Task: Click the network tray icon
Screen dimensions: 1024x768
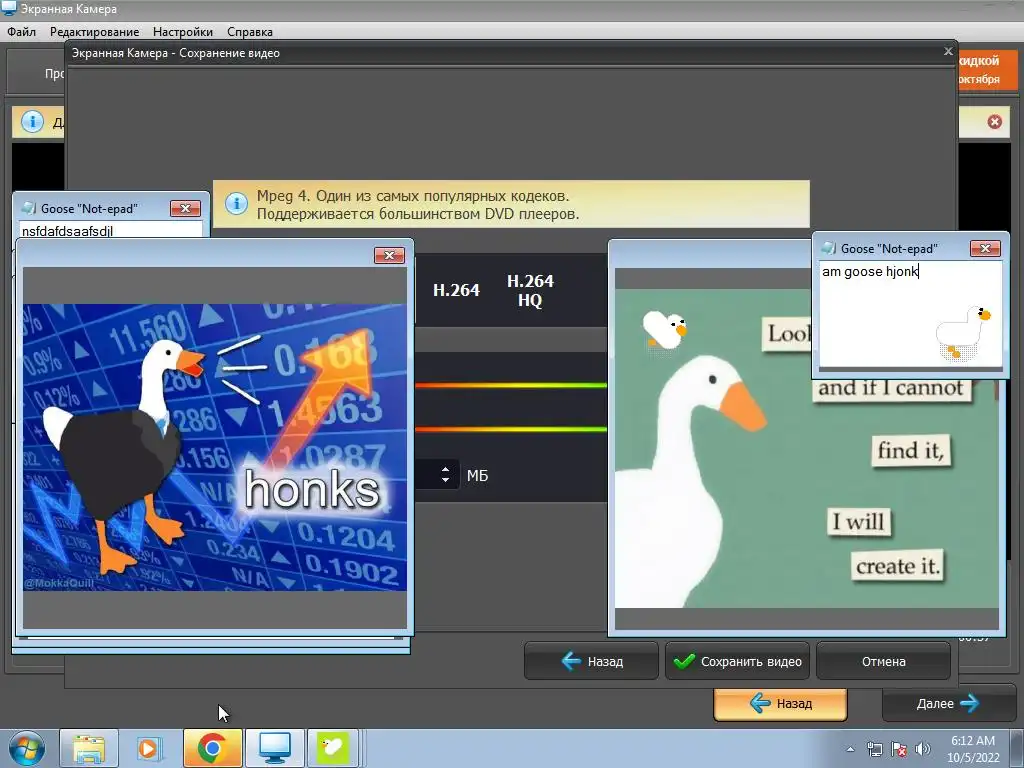Action: click(x=874, y=749)
